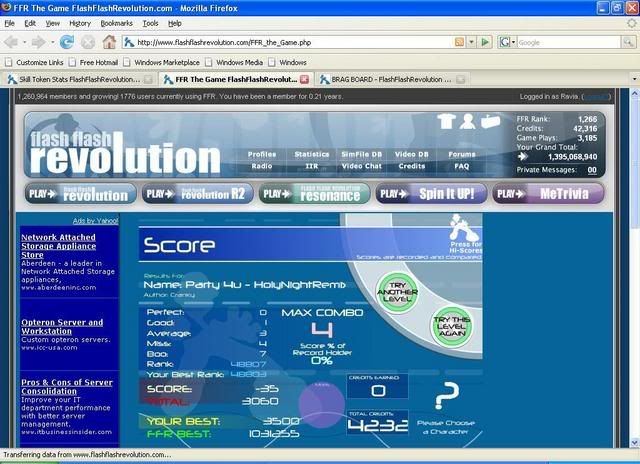Viewport: 640px width, 464px height.
Task: Open the search engine selector dropdown
Action: [513, 42]
